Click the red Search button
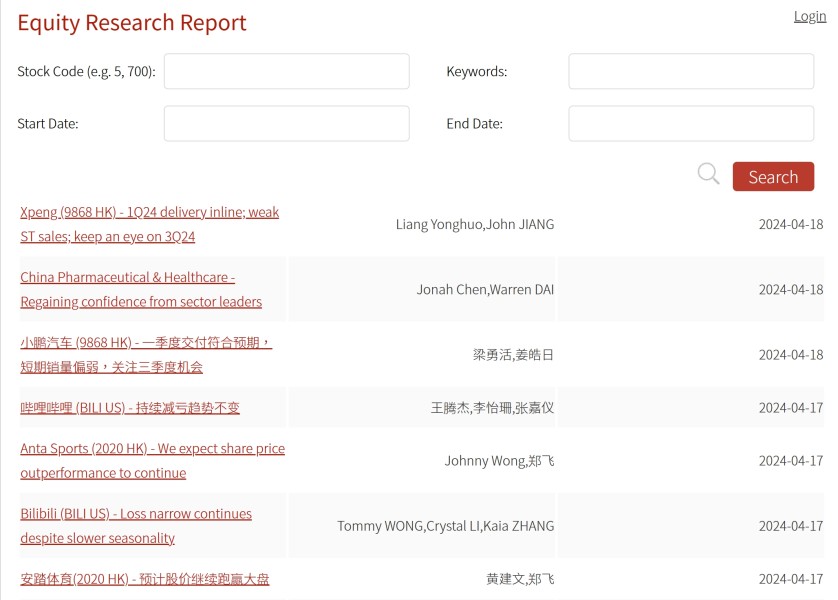Image resolution: width=838 pixels, height=600 pixels. click(773, 176)
